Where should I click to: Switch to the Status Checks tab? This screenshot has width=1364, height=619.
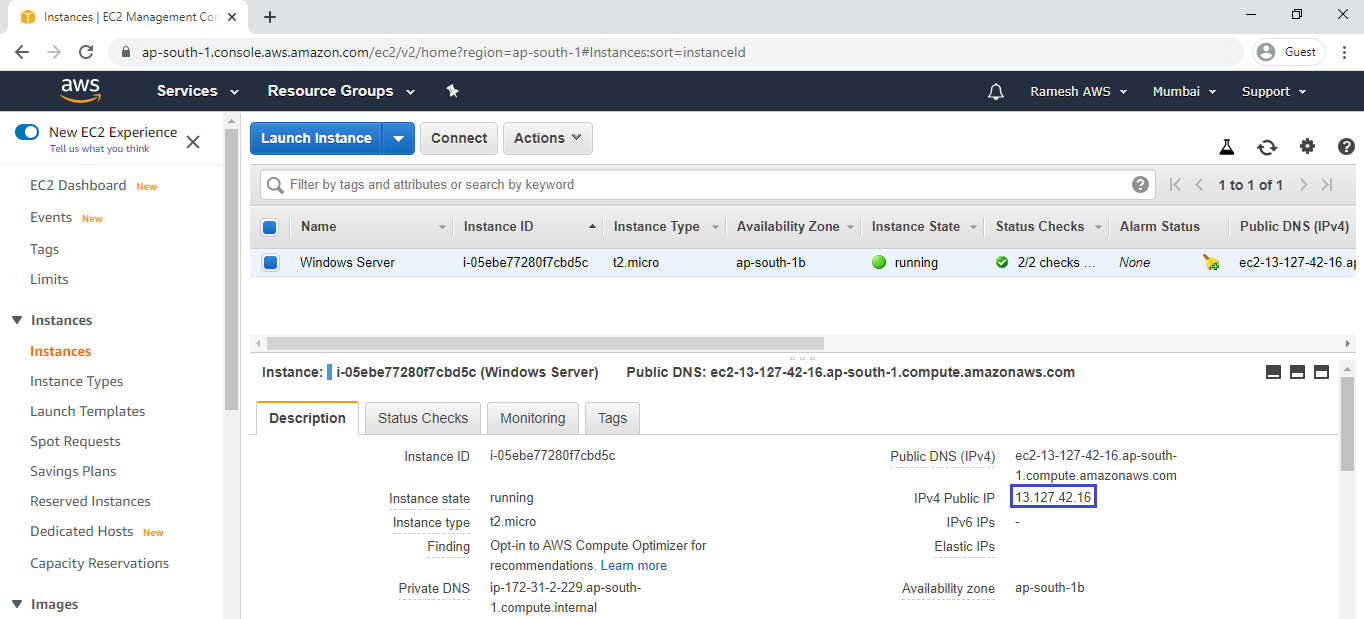point(423,418)
